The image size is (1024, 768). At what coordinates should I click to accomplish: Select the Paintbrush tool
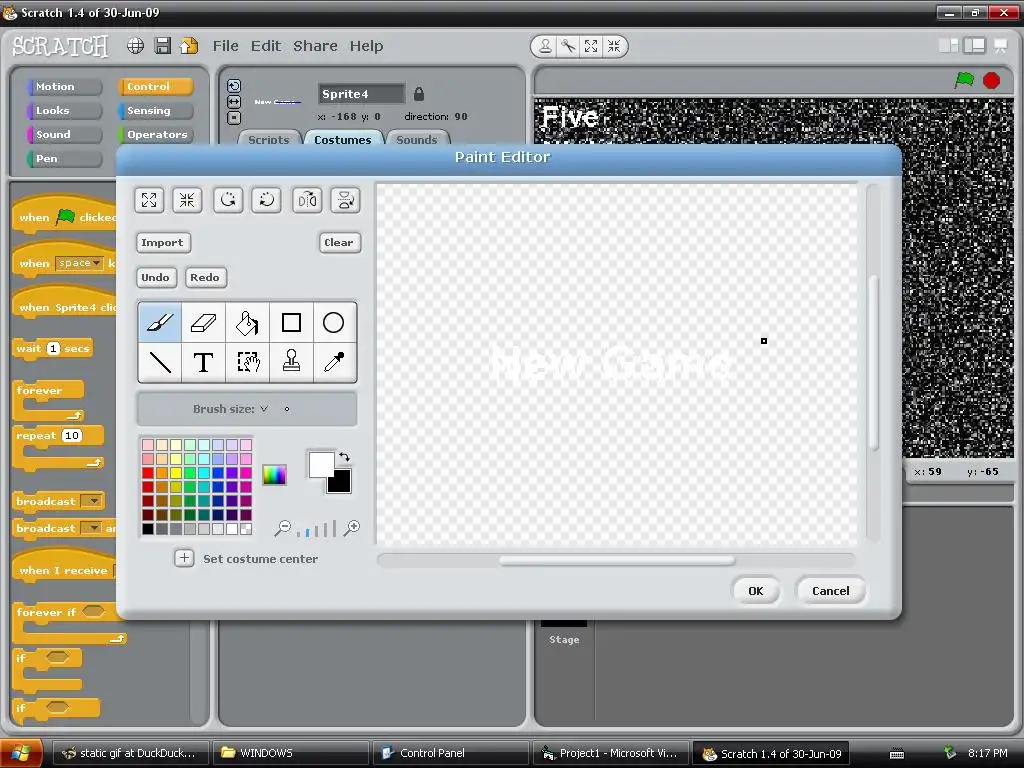click(x=160, y=322)
